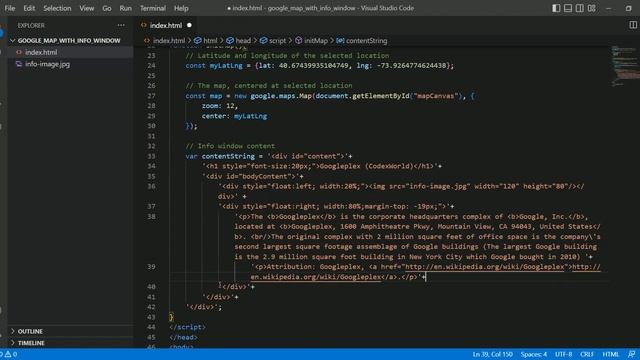
Task: Click the Split Editor icon
Action: 633,25
